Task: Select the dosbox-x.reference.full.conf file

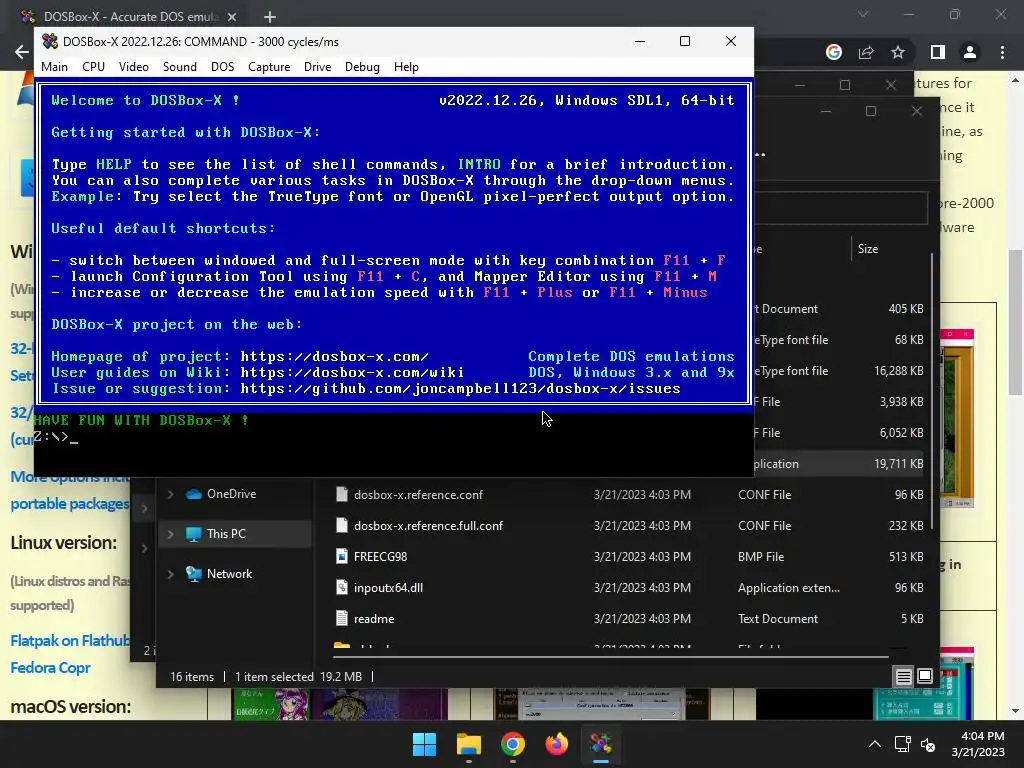Action: point(428,526)
